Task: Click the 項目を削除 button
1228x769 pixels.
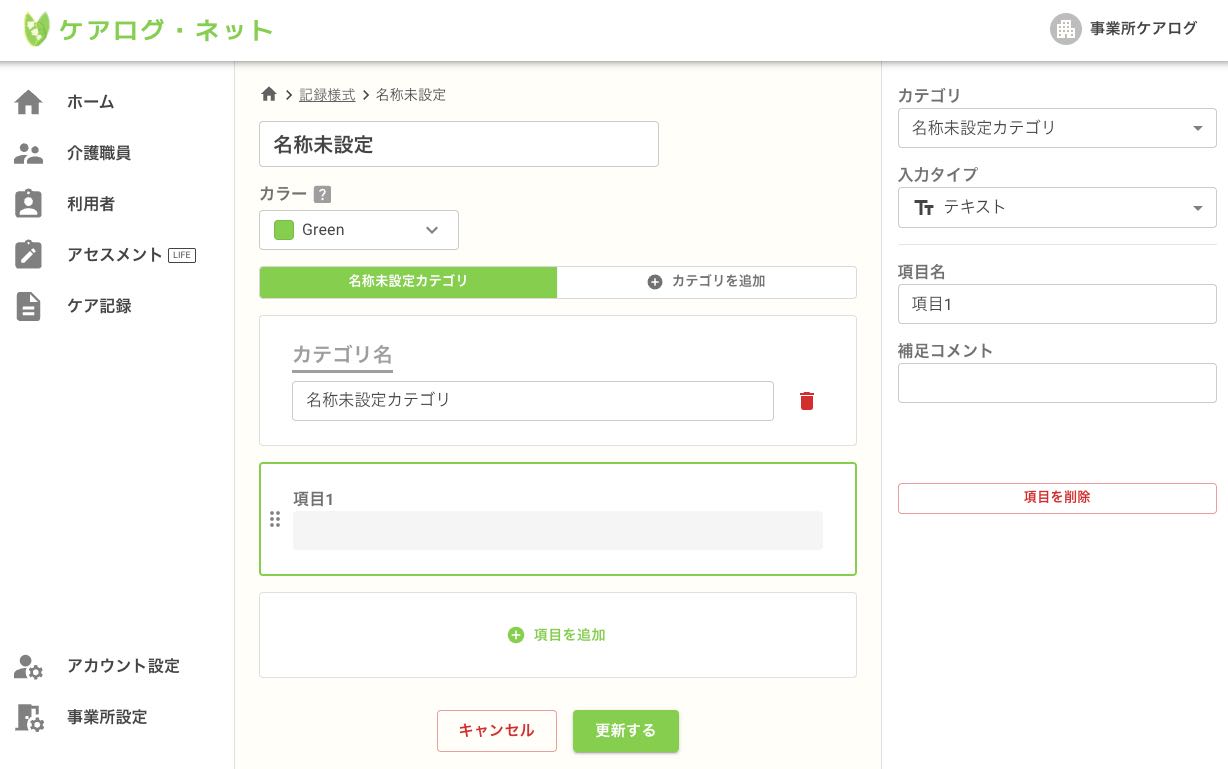Action: click(1057, 497)
